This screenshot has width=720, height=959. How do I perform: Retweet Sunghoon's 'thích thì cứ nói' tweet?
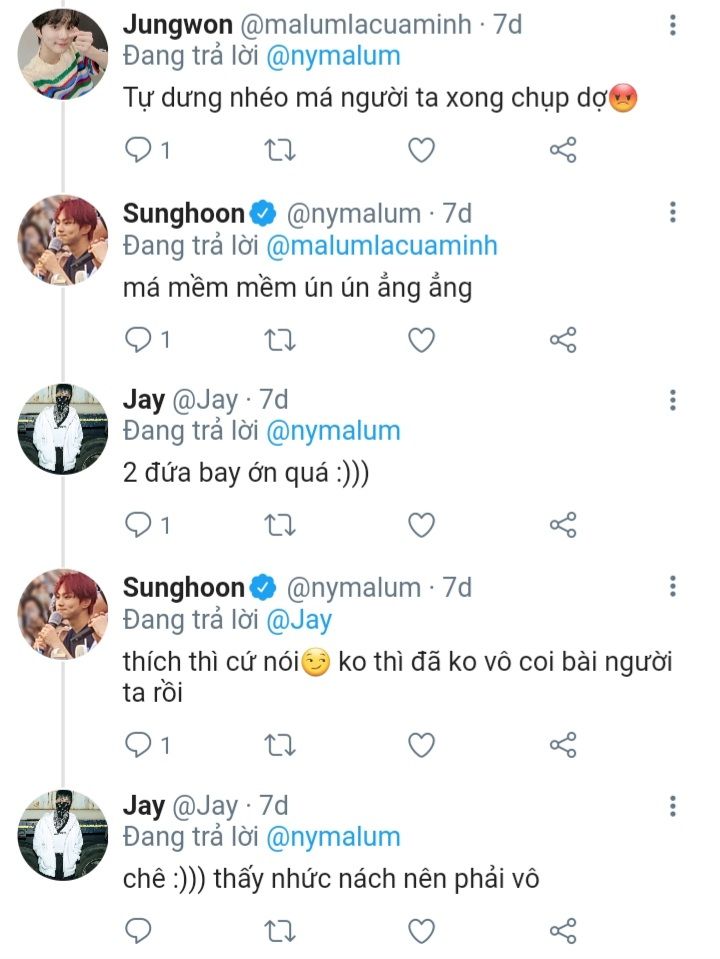pyautogui.click(x=280, y=744)
